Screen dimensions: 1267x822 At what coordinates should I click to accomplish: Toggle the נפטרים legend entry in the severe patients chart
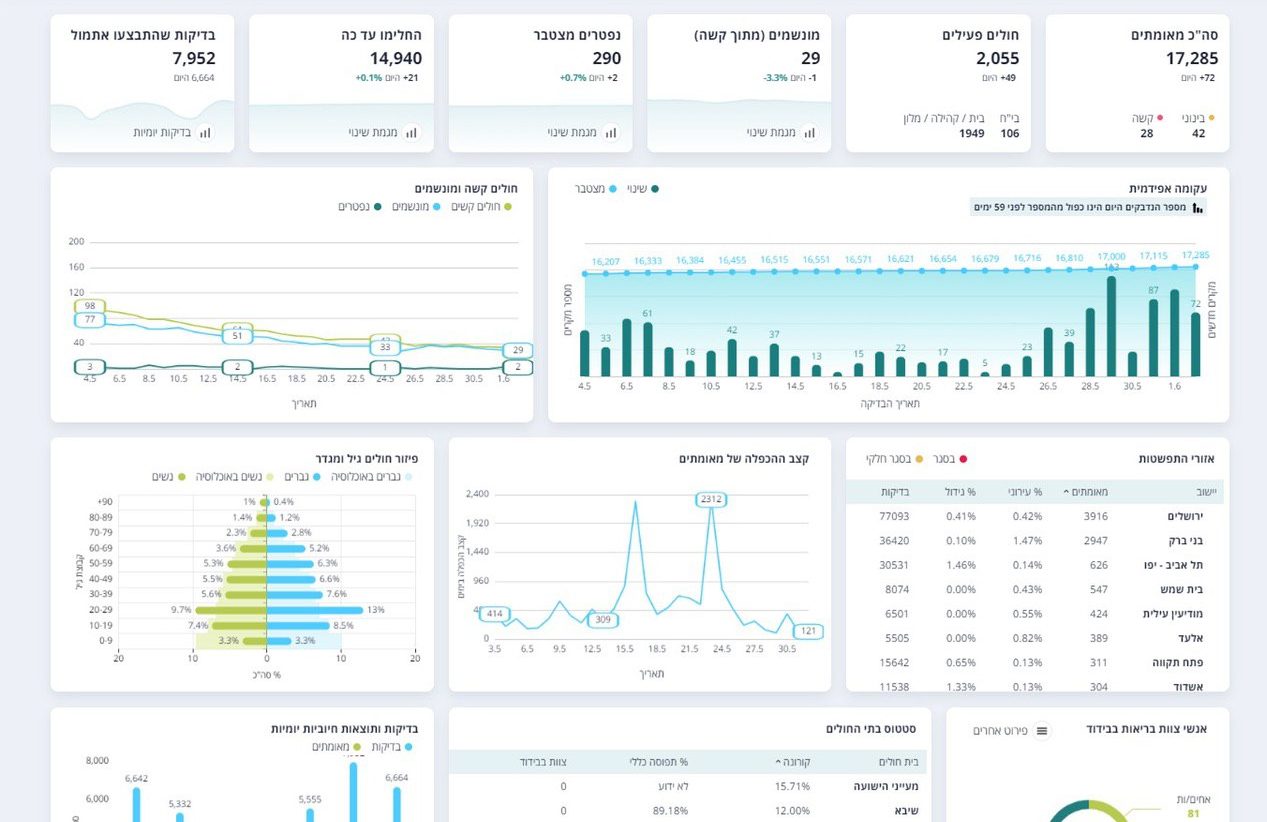(x=360, y=207)
